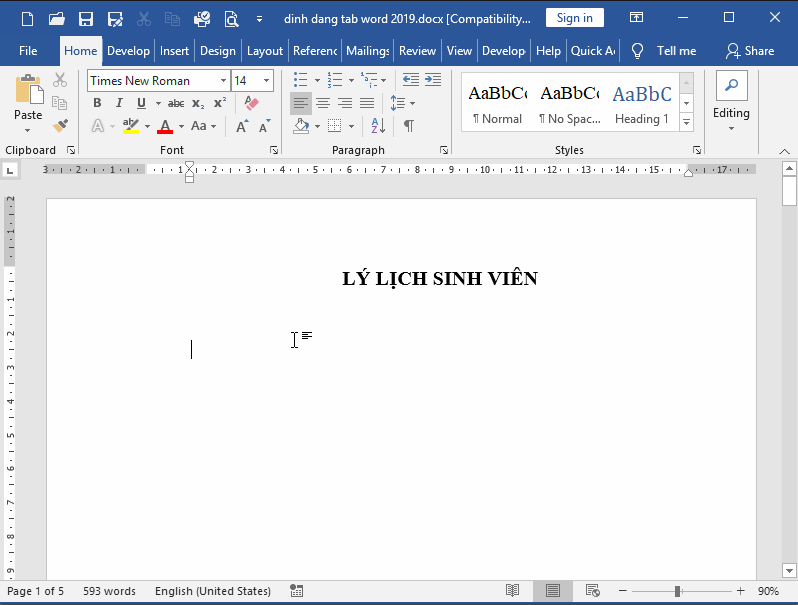This screenshot has height=605, width=798.
Task: Apply a bulleted list
Action: point(300,80)
